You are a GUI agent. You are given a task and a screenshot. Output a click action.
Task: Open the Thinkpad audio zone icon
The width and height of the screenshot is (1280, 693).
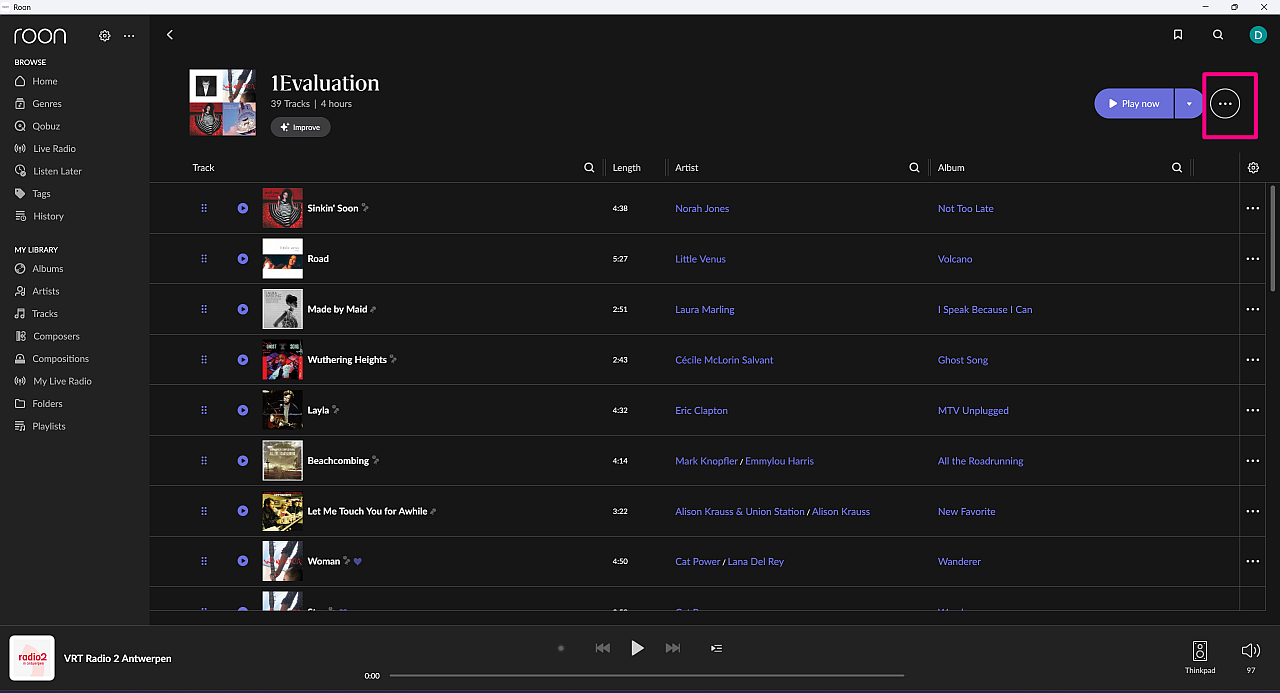pyautogui.click(x=1200, y=651)
